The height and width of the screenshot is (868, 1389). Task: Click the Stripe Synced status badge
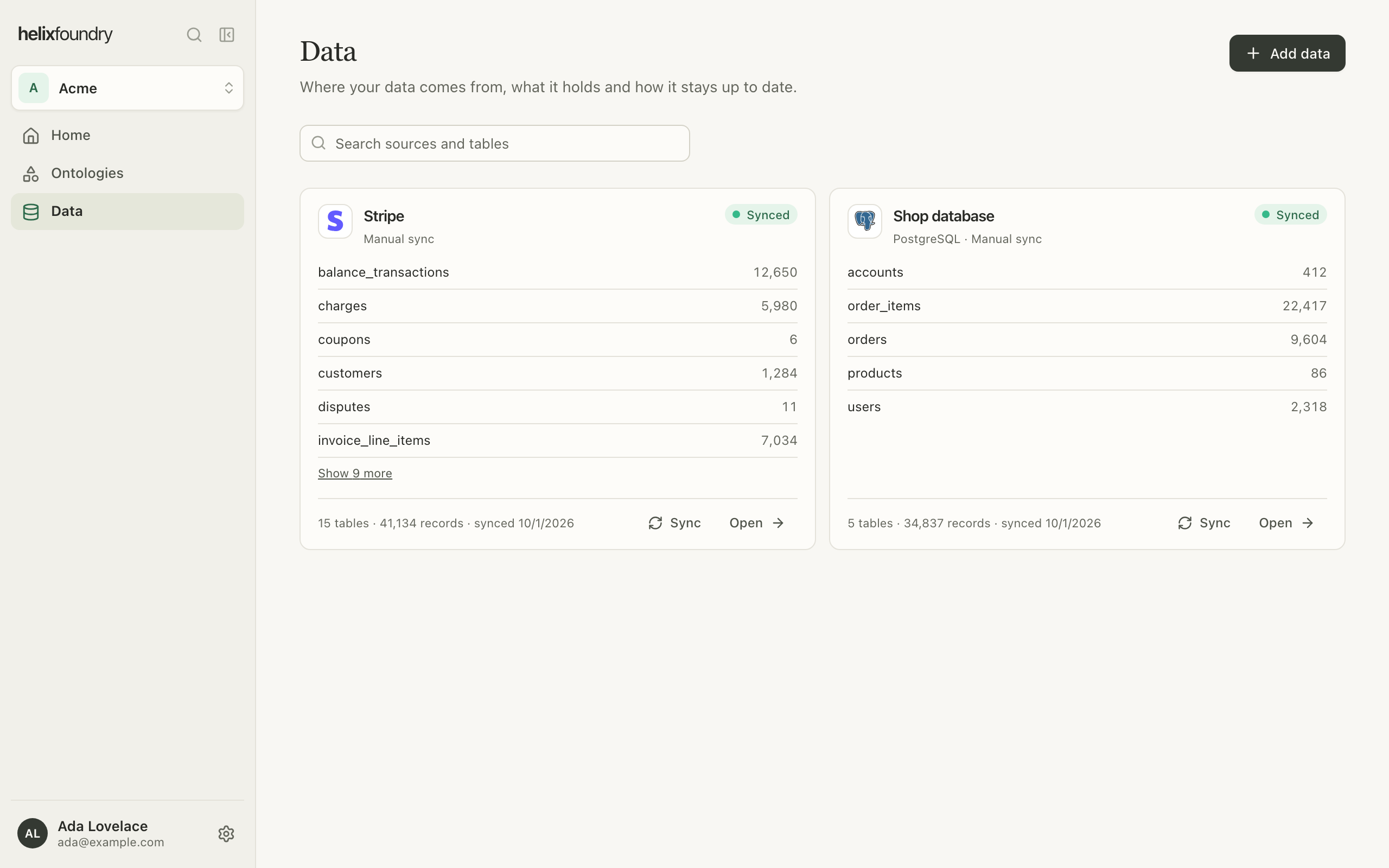[x=761, y=215]
